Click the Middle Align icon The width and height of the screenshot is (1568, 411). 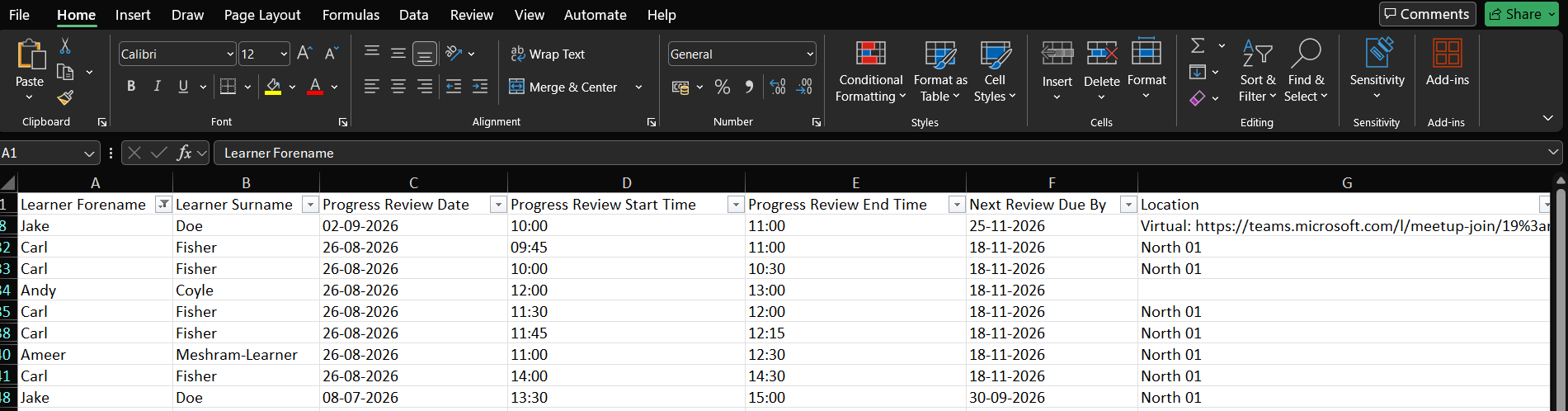tap(398, 53)
